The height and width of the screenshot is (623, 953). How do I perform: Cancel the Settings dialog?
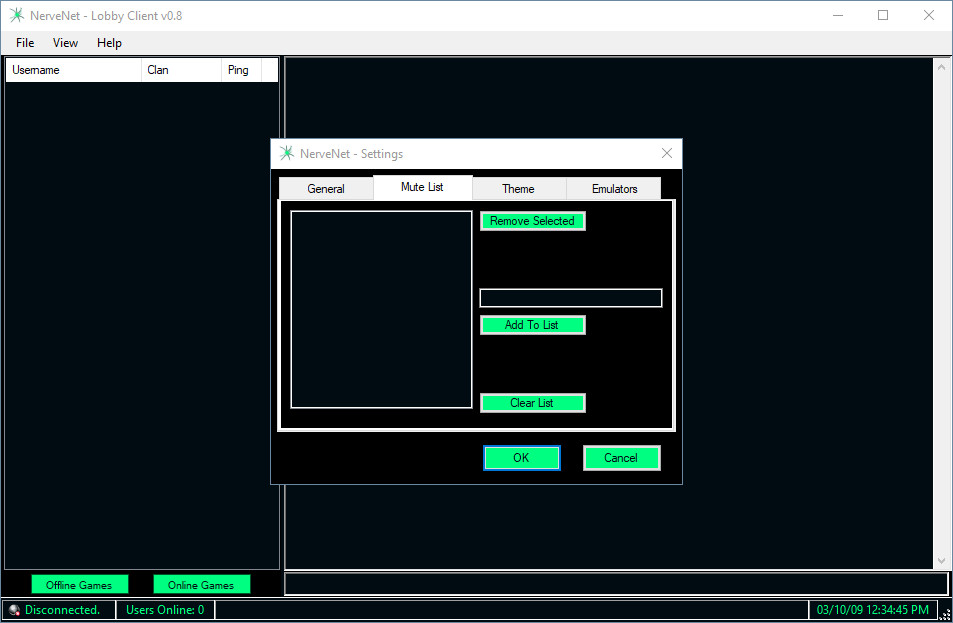coord(621,458)
